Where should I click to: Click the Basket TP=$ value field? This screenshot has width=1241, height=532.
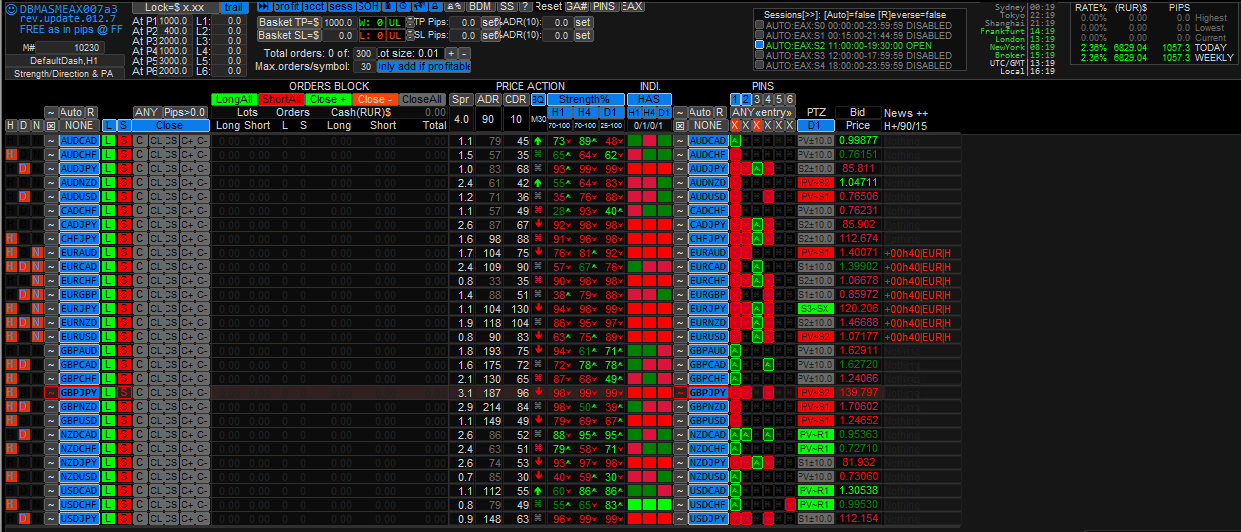(337, 22)
